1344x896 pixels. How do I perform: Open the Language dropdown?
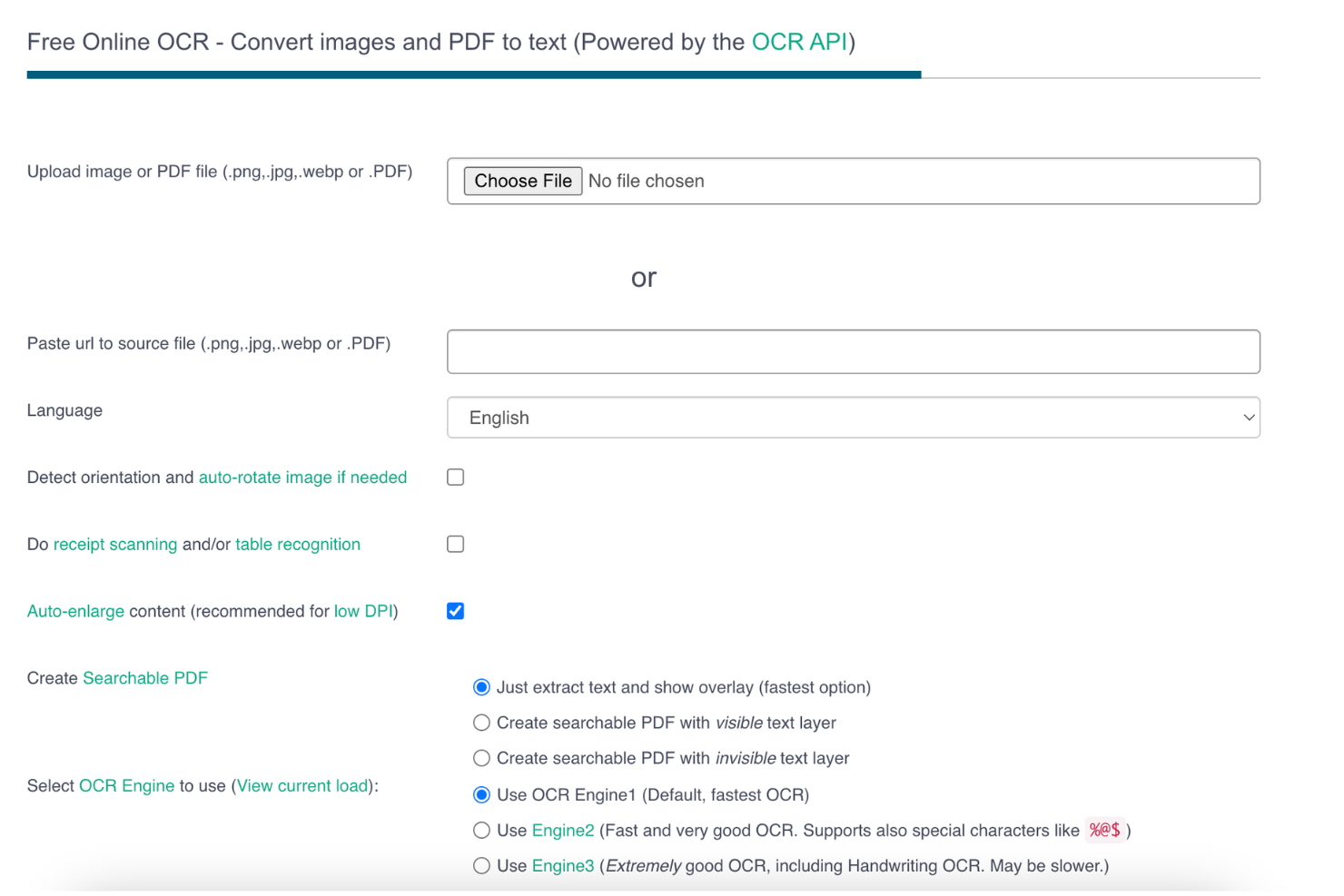click(x=853, y=418)
